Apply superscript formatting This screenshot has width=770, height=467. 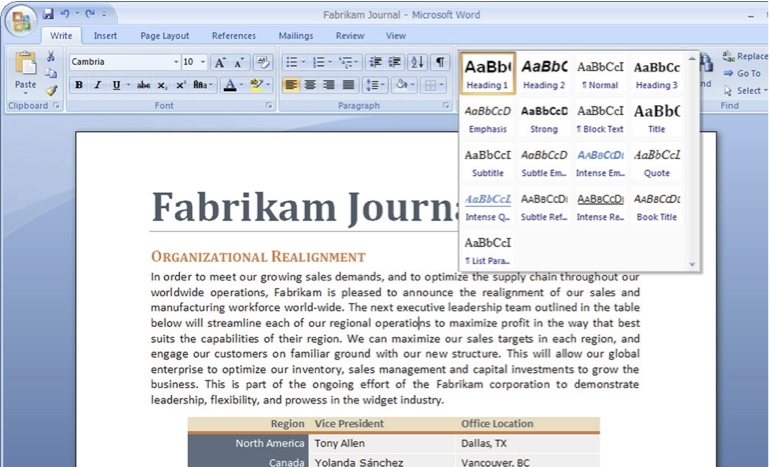pyautogui.click(x=181, y=85)
